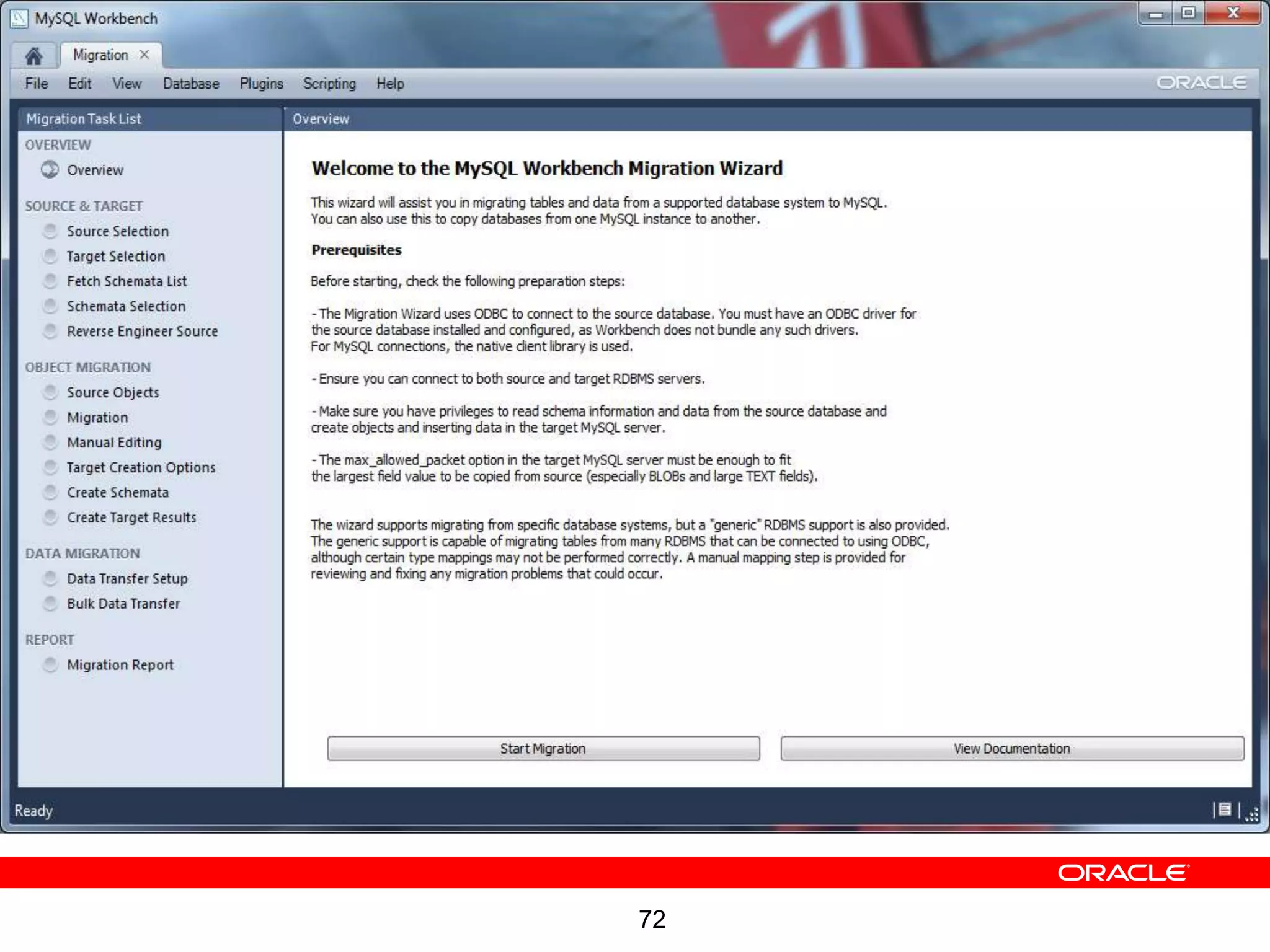1270x952 pixels.
Task: Select 'Data Transfer Setup' task text
Action: point(127,578)
